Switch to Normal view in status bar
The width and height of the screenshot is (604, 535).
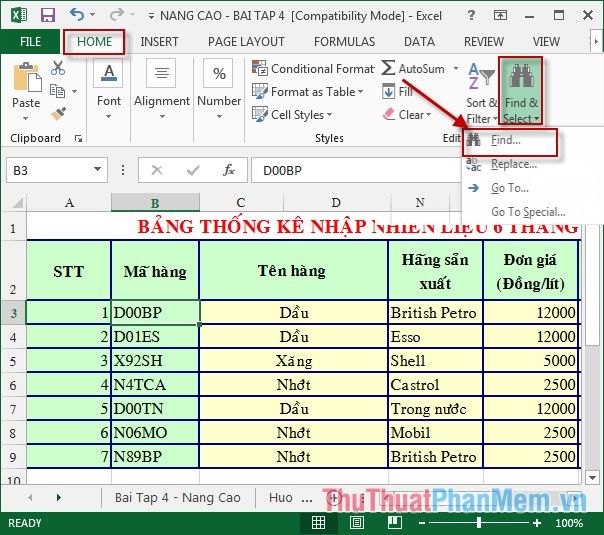(318, 523)
